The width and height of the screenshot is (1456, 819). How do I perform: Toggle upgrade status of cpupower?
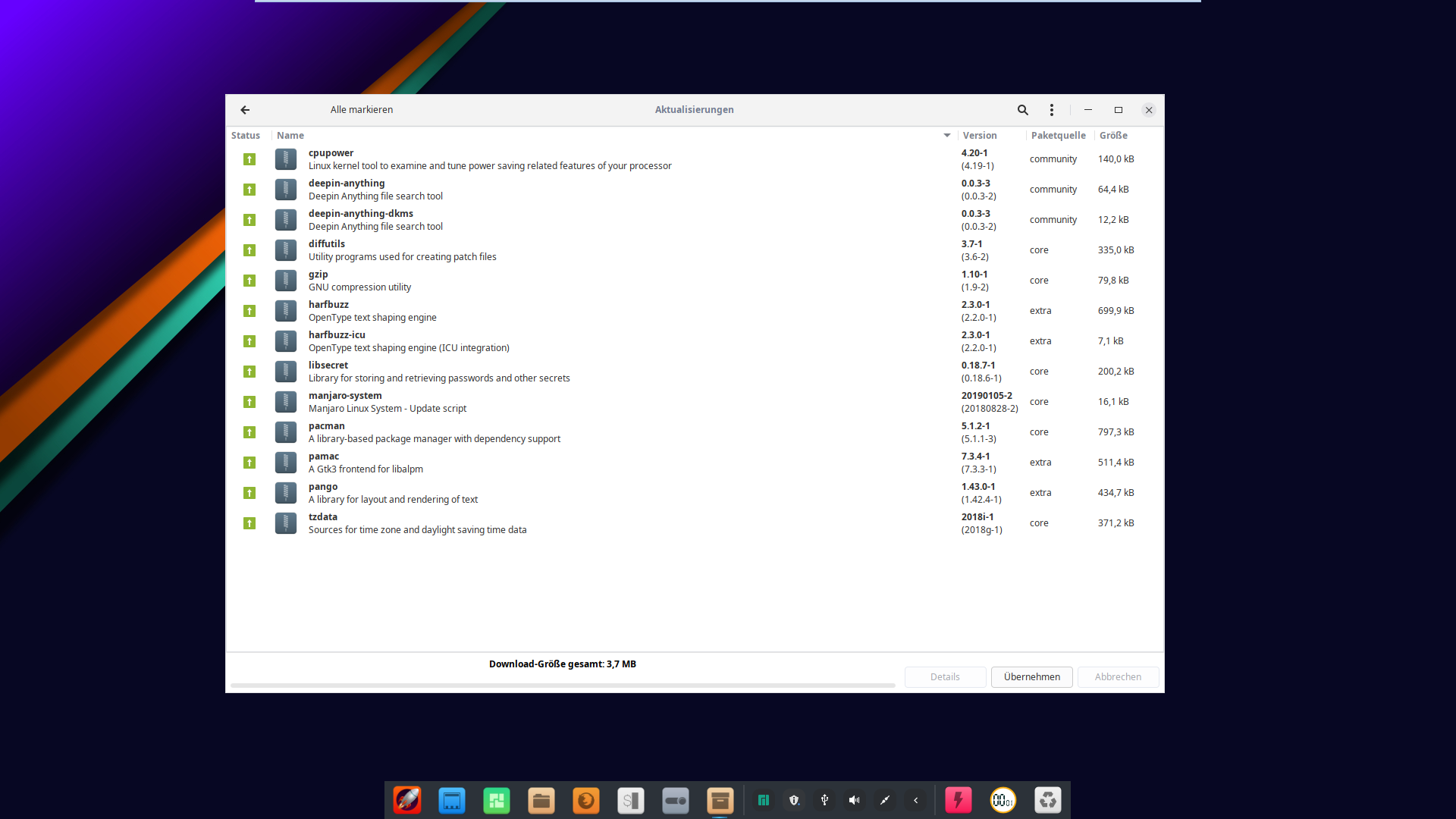click(x=249, y=159)
